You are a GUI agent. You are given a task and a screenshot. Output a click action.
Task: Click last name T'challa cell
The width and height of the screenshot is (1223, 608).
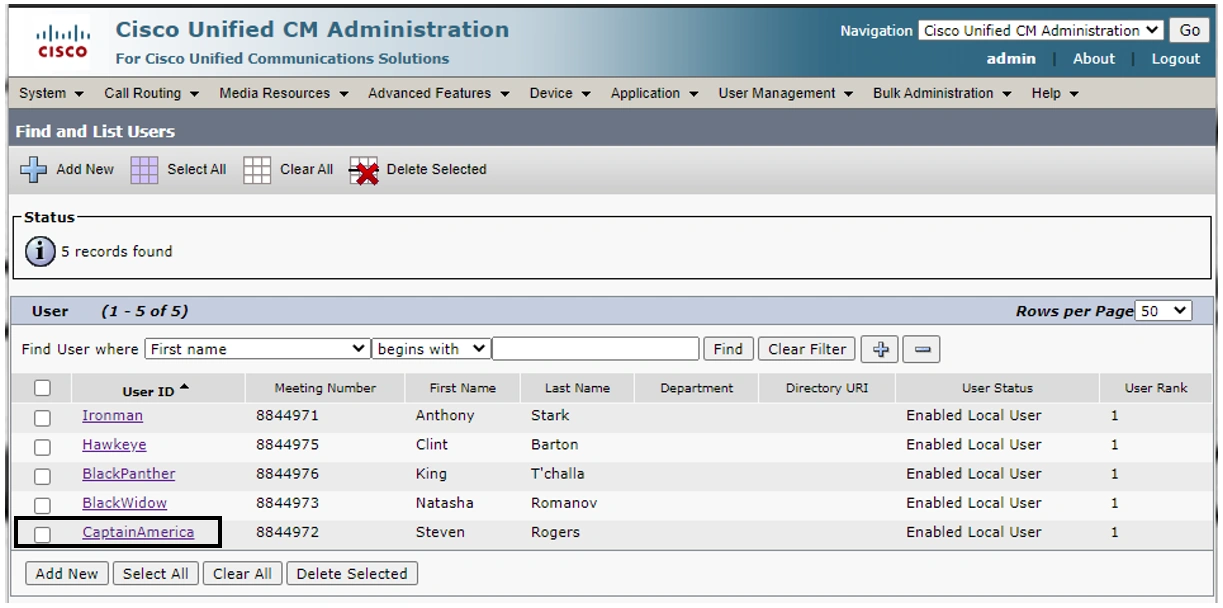[557, 473]
